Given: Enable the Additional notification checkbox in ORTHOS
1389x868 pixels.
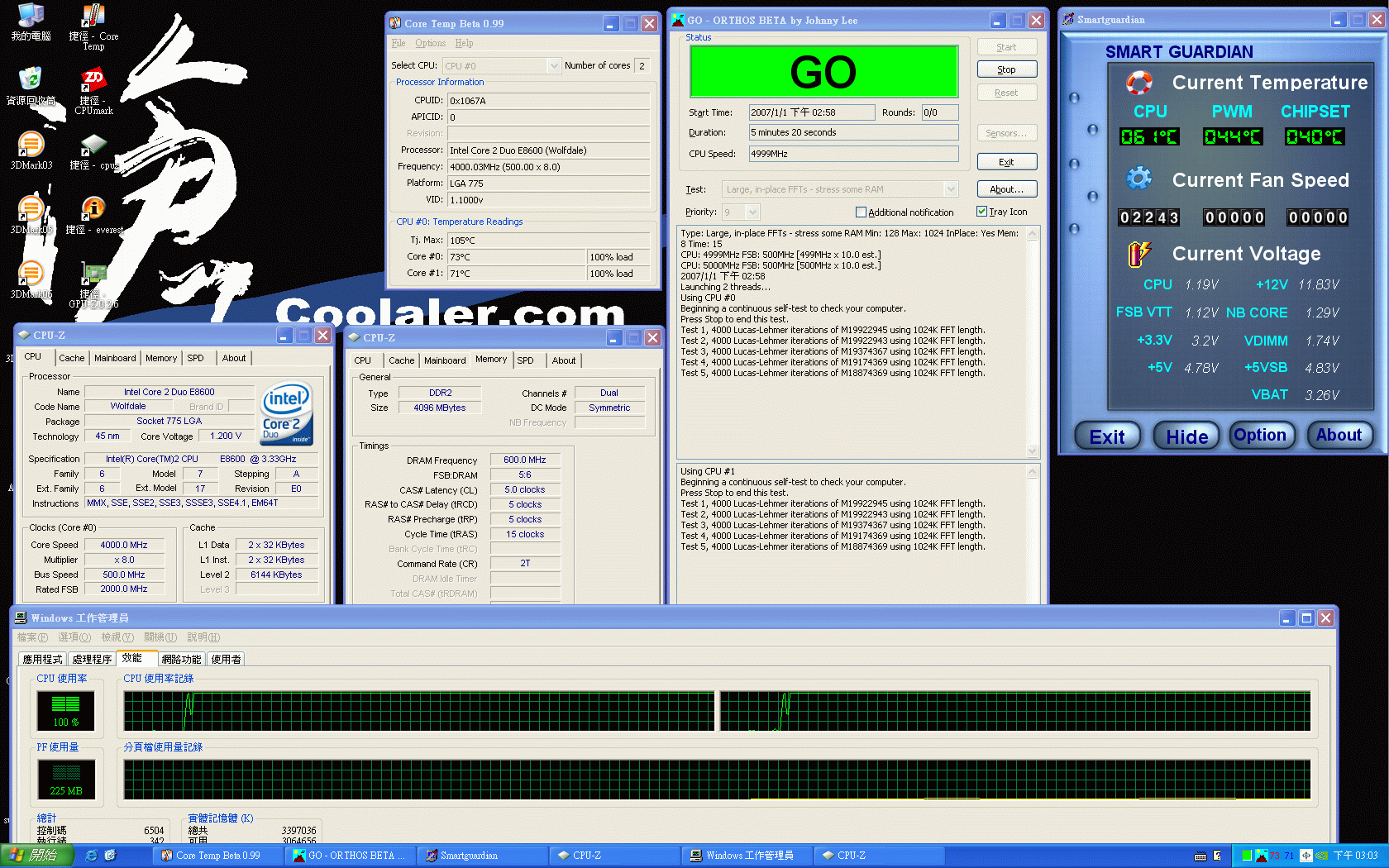Looking at the screenshot, I should pyautogui.click(x=861, y=212).
